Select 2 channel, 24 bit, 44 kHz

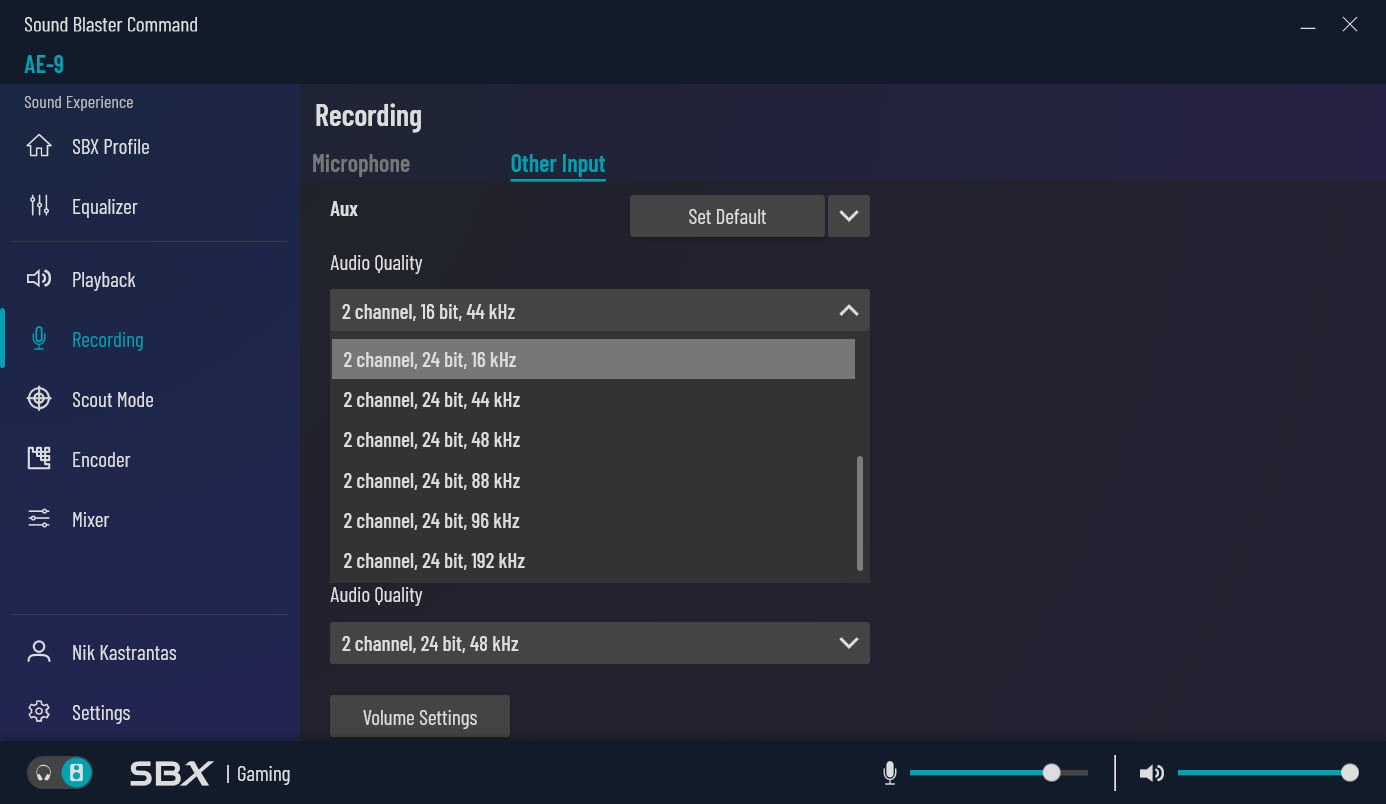[593, 400]
